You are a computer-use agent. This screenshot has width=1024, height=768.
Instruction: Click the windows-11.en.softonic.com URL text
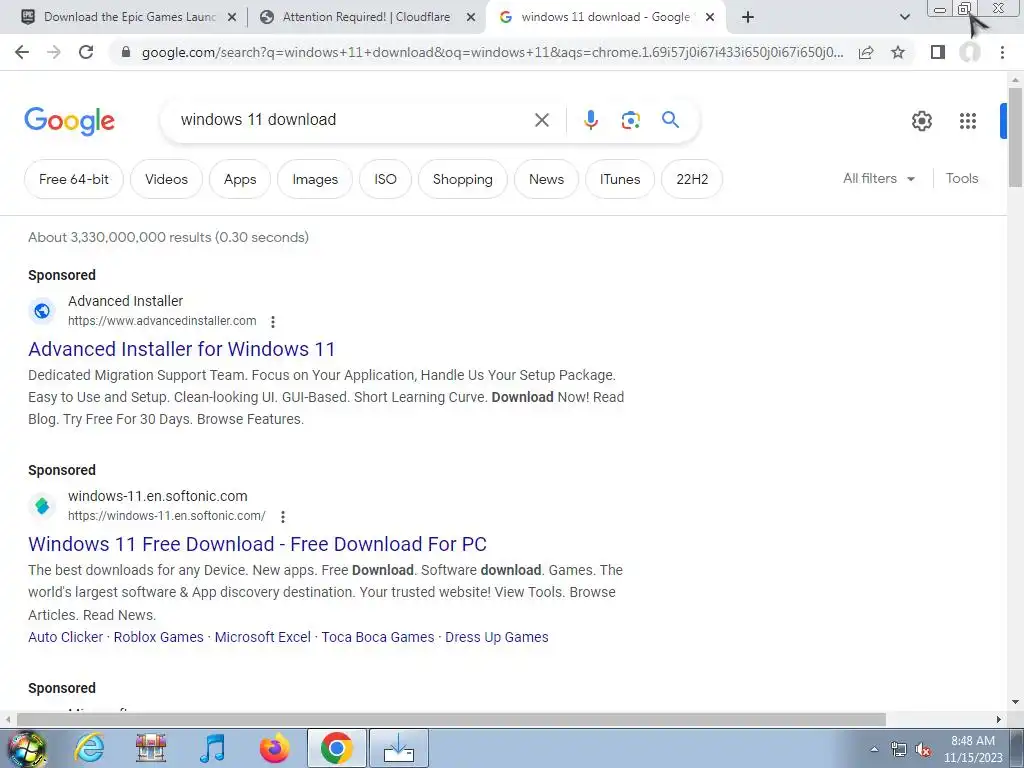pyautogui.click(x=167, y=516)
